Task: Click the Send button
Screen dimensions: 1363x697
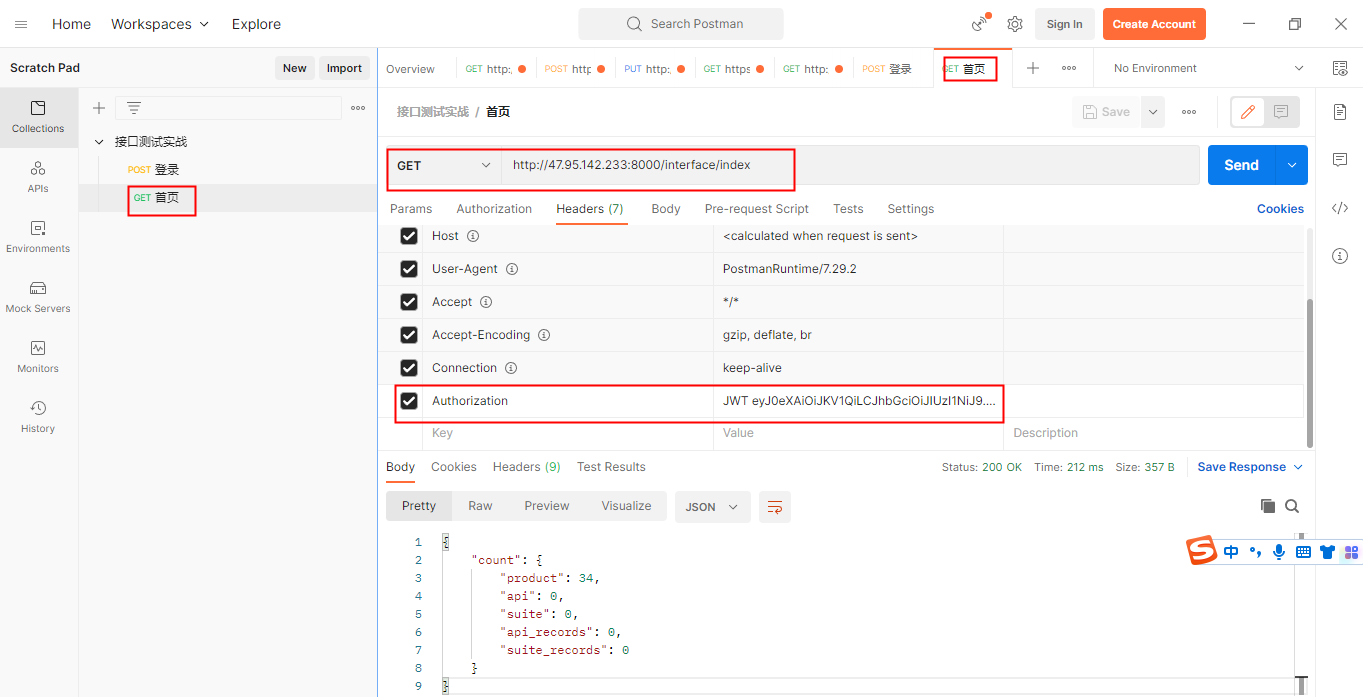Action: (x=1242, y=165)
